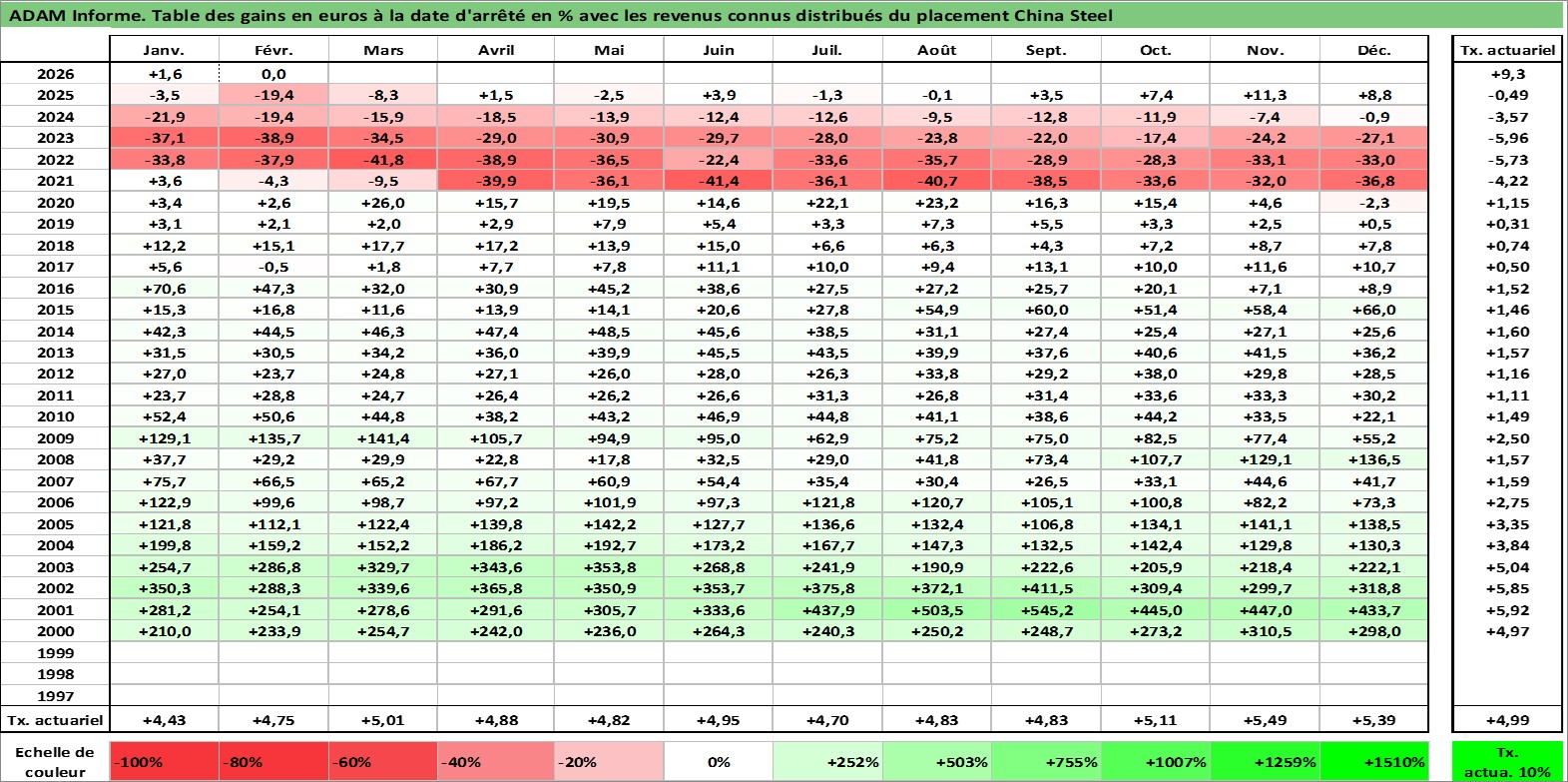Click the +411,5 cell in September 2002
Screen dimensions: 1568x782
coord(1046,588)
